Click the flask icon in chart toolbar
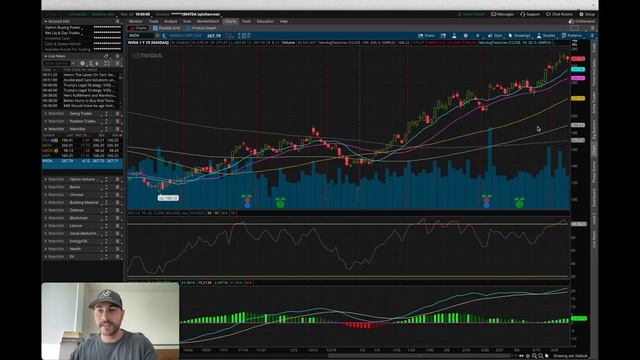Viewport: 640px width, 360px height. (x=454, y=36)
